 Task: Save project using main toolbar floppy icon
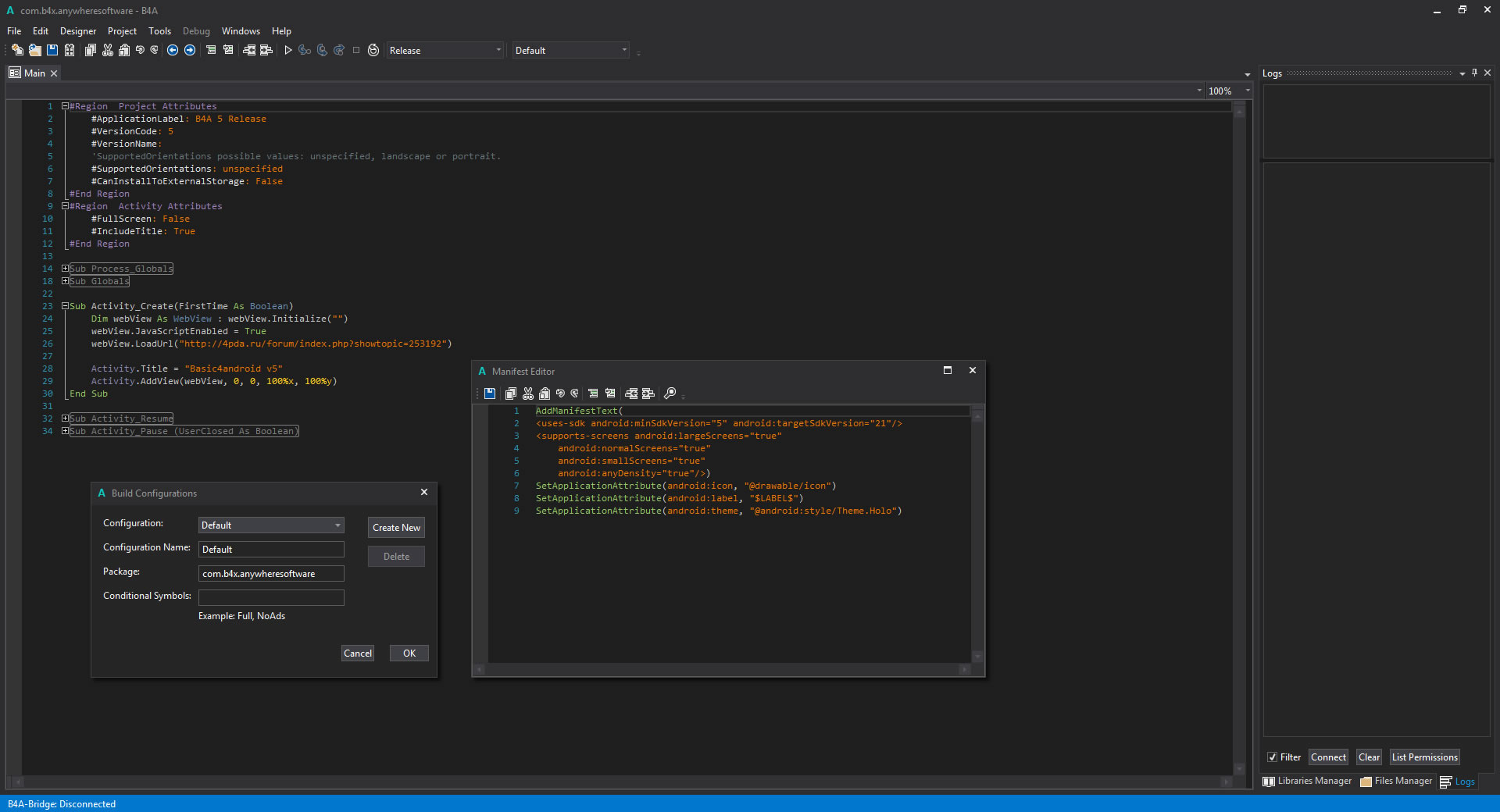pyautogui.click(x=52, y=50)
